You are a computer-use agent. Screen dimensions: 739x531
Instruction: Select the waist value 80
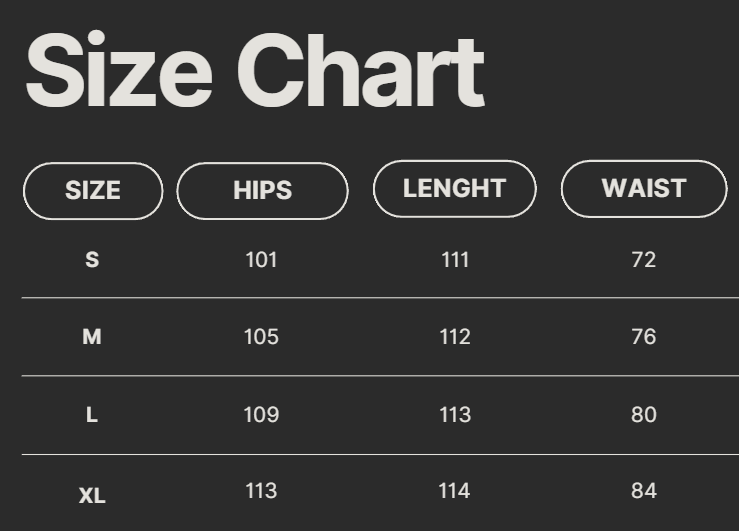click(644, 414)
